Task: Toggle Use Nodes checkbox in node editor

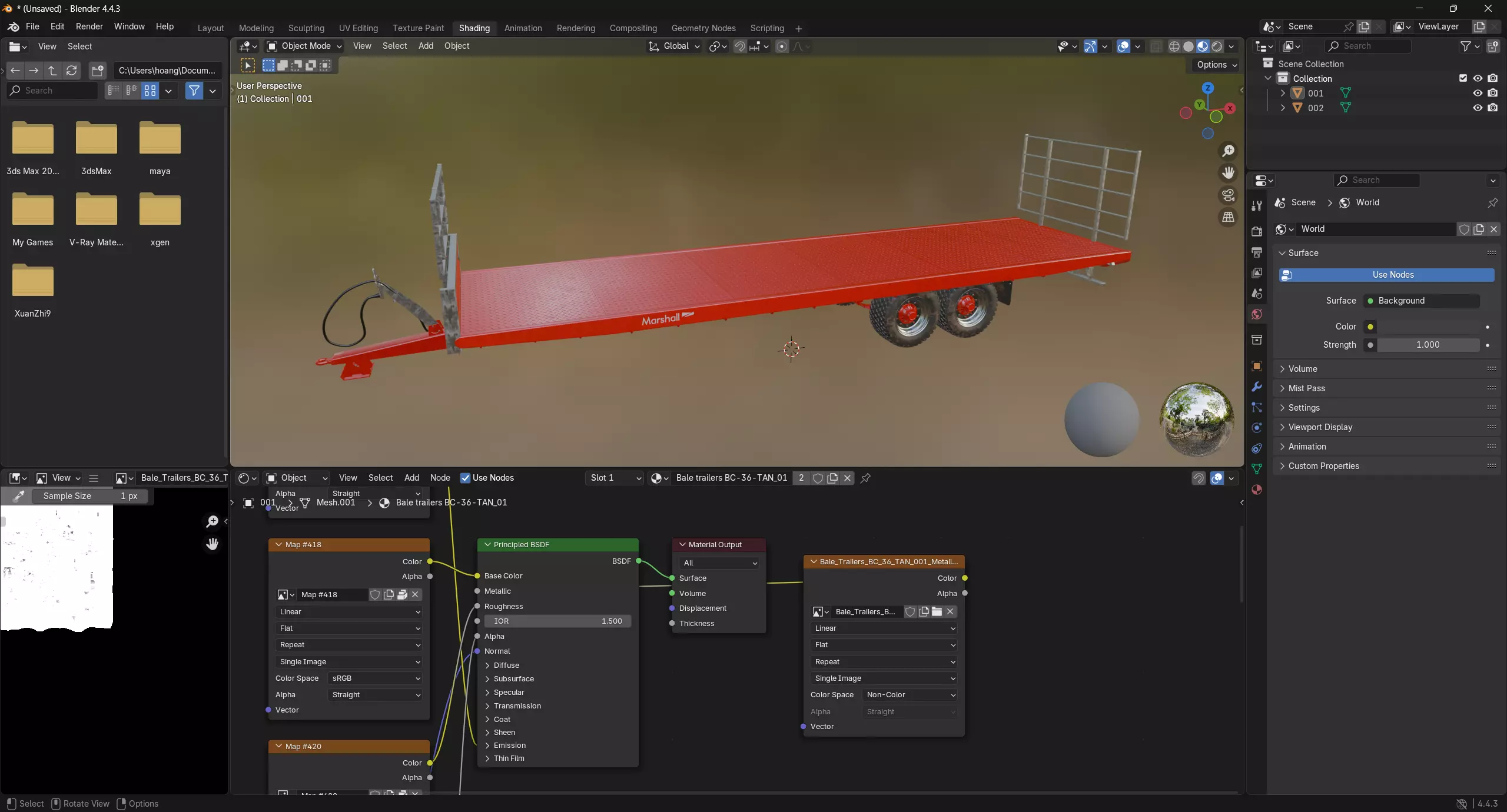Action: click(465, 478)
